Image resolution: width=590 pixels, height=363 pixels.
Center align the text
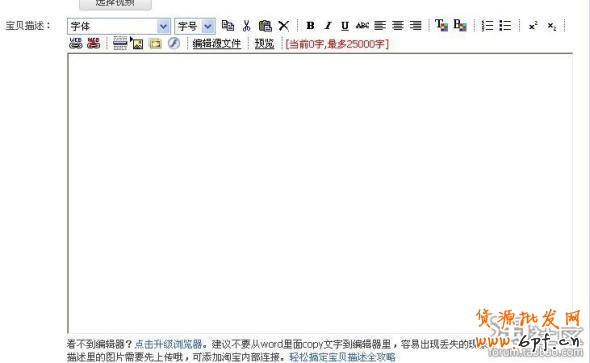(x=398, y=26)
